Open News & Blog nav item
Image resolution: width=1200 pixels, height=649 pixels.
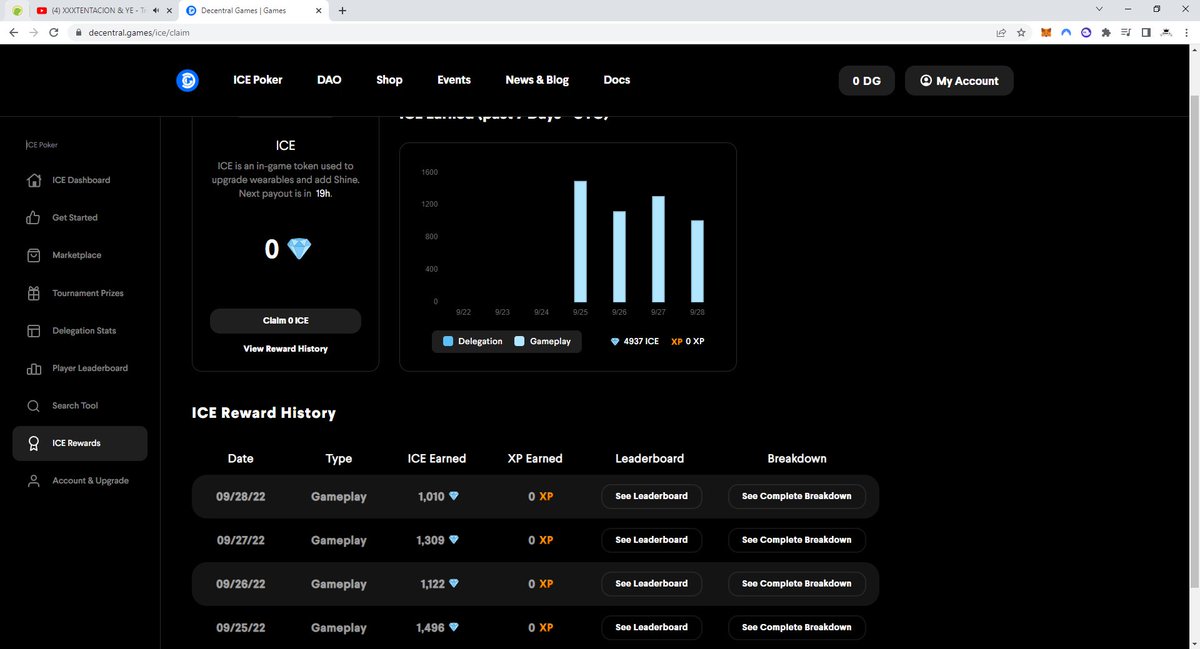(x=537, y=80)
